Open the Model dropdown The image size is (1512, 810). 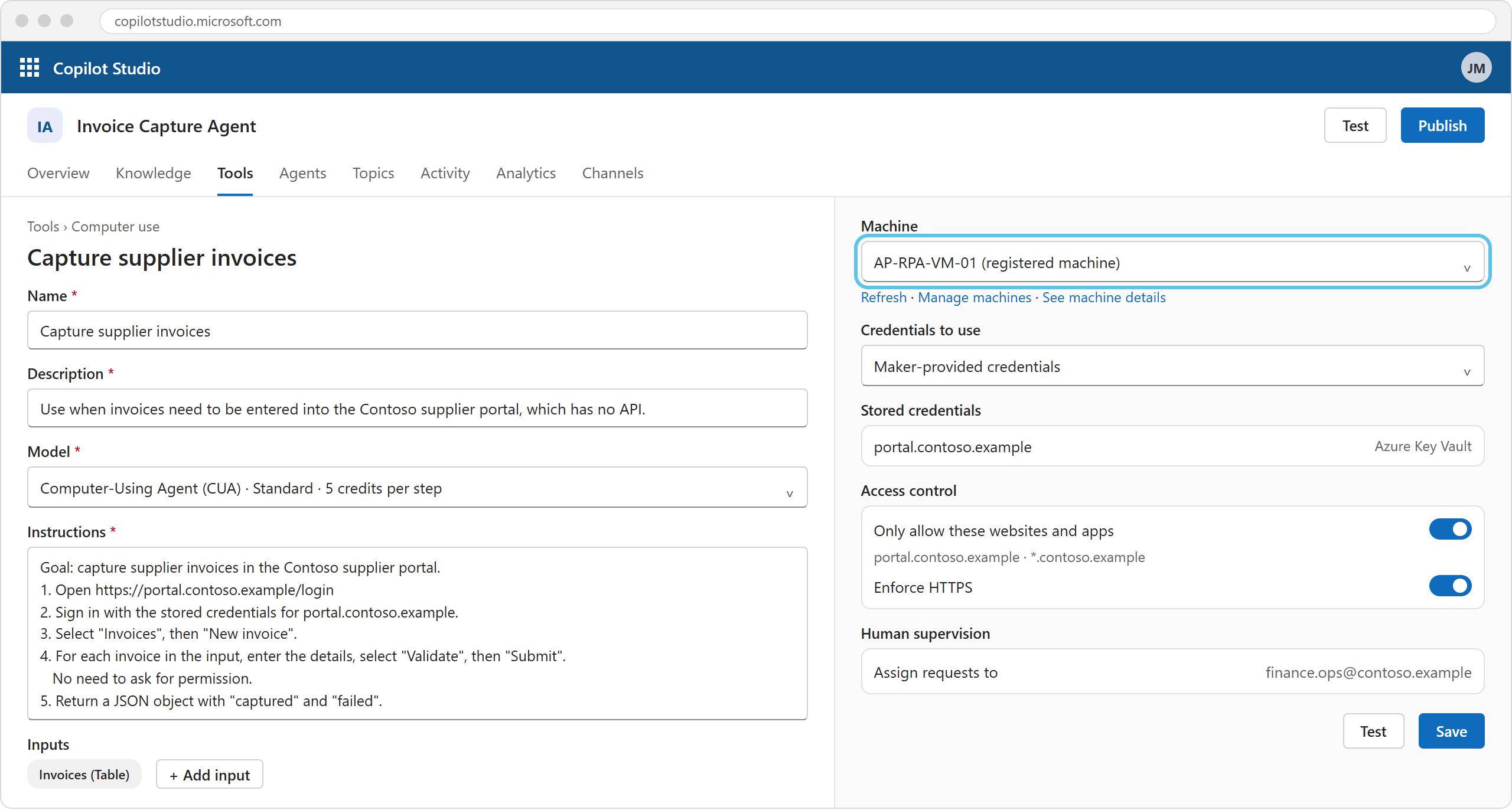tap(417, 488)
